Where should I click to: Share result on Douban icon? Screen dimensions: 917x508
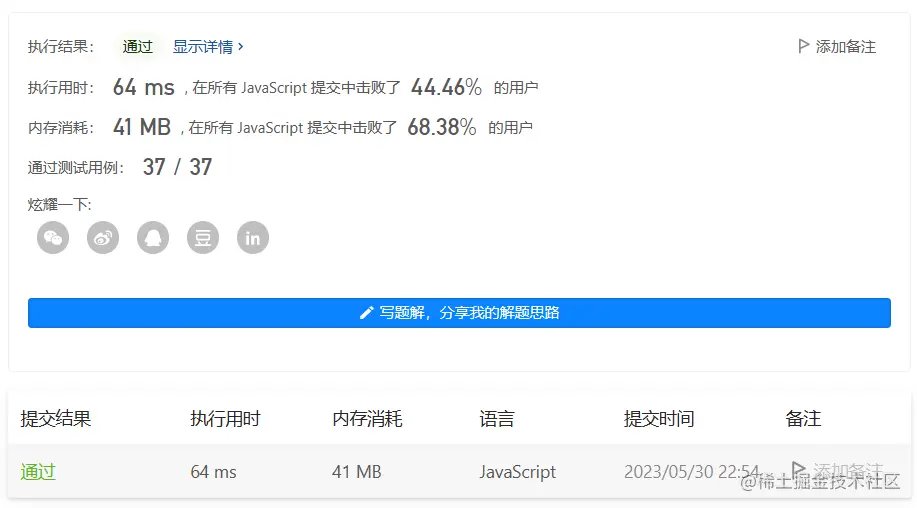pyautogui.click(x=203, y=238)
